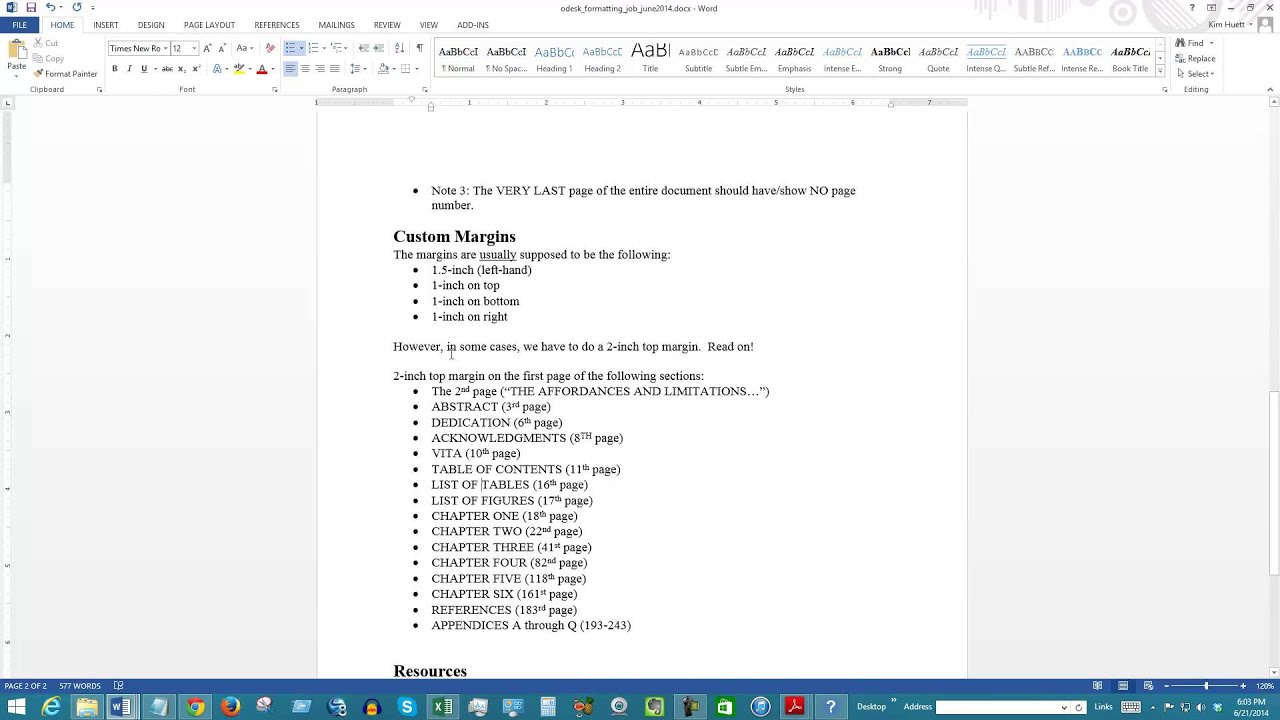Sort the selected text alphabetically
The height and width of the screenshot is (720, 1280).
click(400, 48)
